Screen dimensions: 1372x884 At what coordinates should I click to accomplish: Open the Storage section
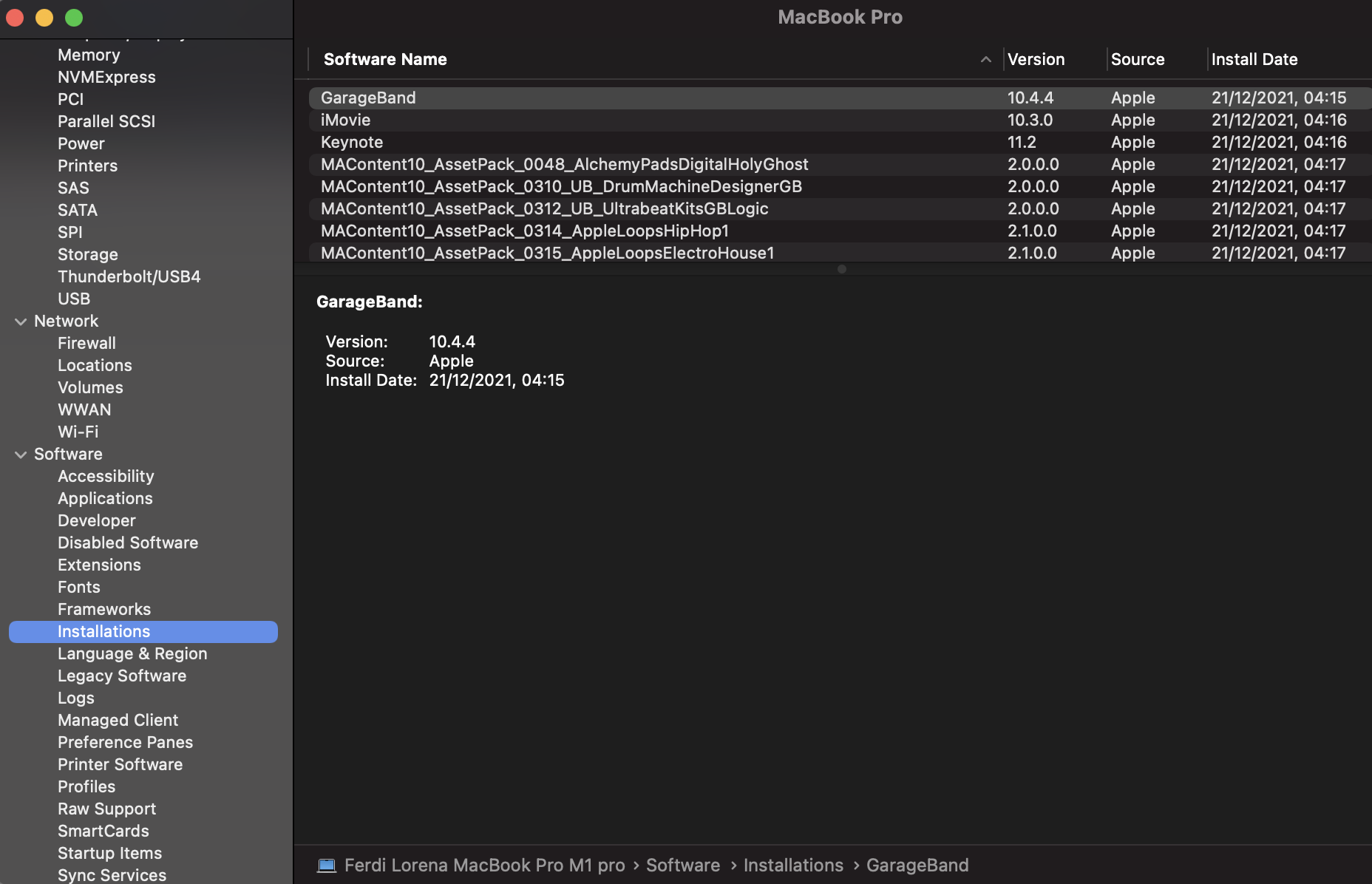[88, 255]
